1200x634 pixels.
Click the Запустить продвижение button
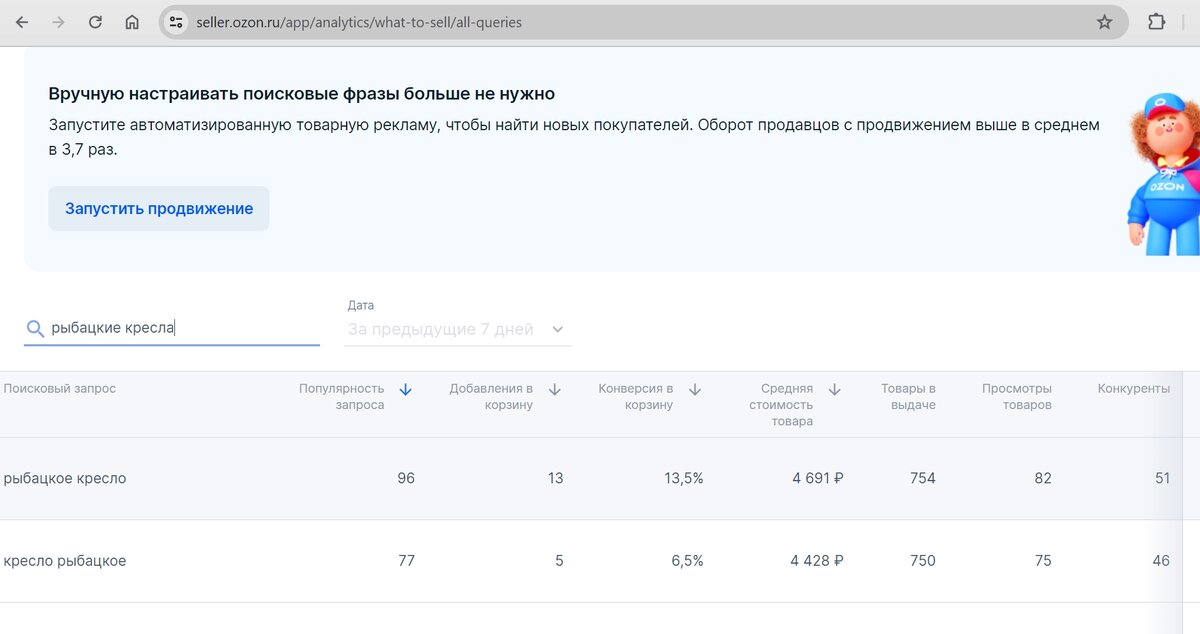159,209
